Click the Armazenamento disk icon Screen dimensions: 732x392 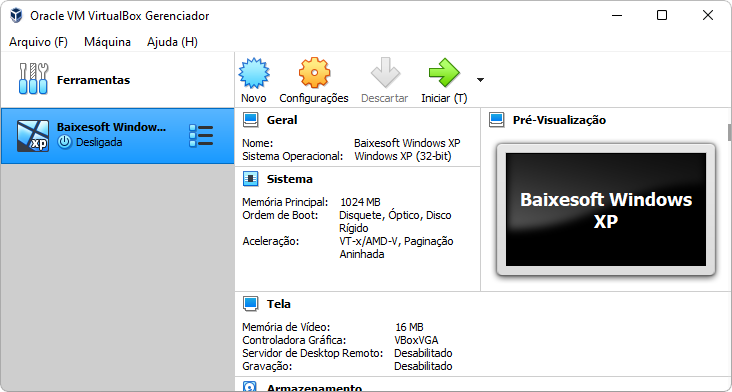[x=251, y=387]
